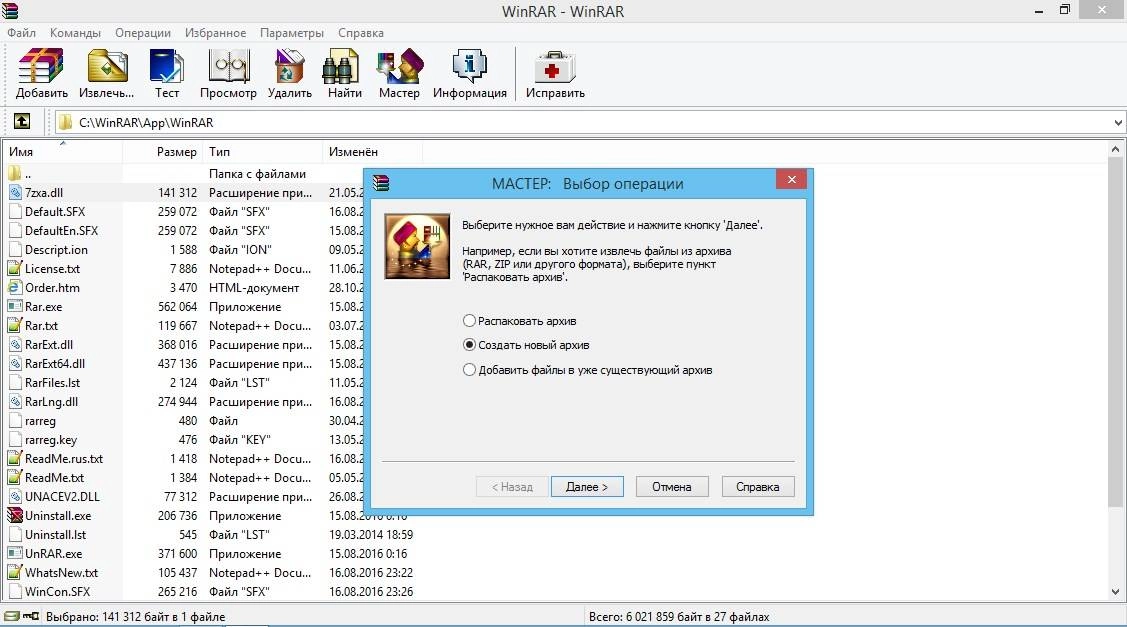The height and width of the screenshot is (627, 1127).
Task: Close the МАСТЕР dialog
Action: (791, 180)
